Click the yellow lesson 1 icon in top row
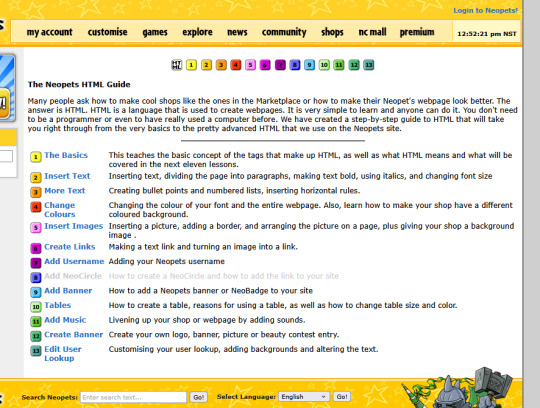Viewport: 540px width, 408px height. pyautogui.click(x=191, y=65)
